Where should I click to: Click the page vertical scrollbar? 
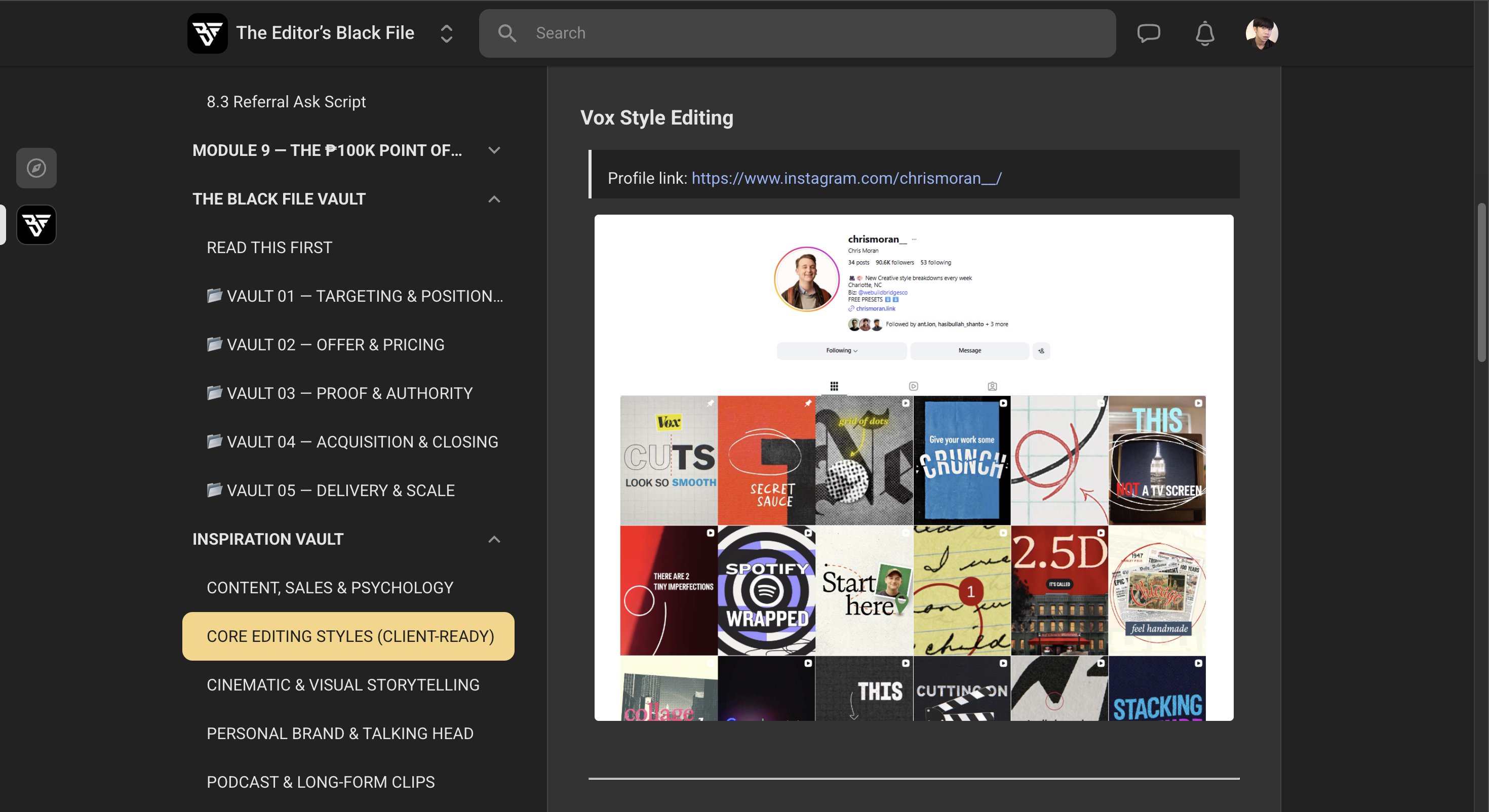click(1482, 282)
